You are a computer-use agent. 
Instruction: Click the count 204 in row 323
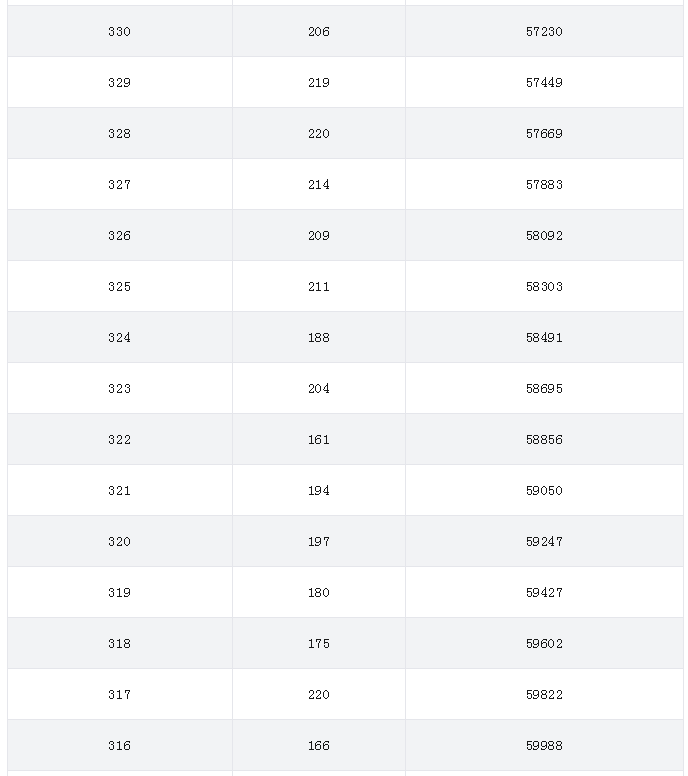click(319, 388)
